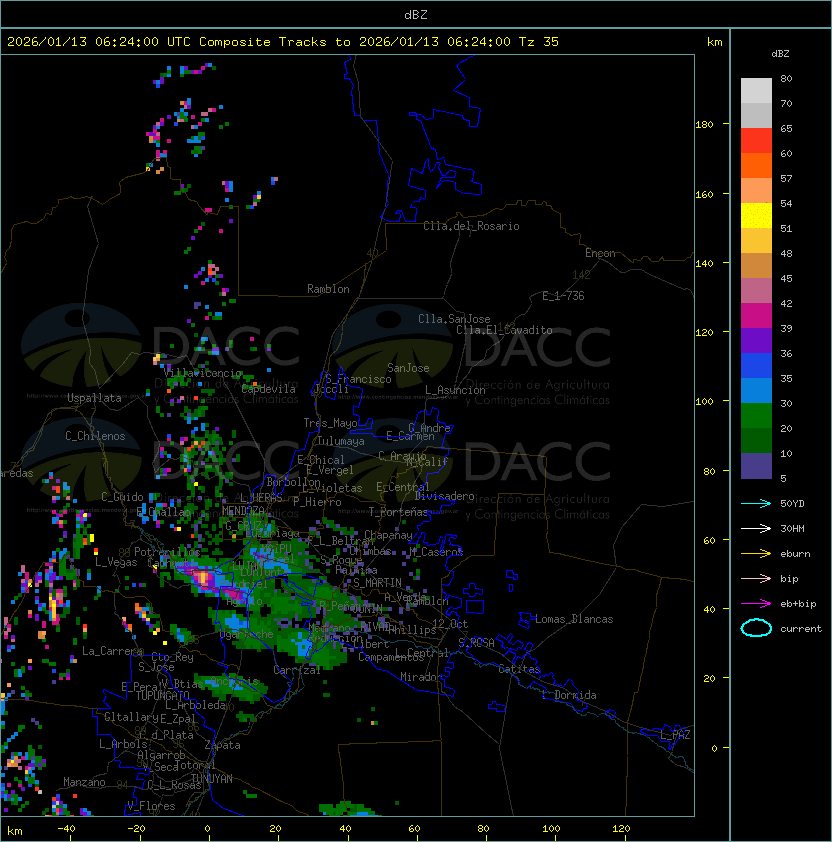Click the Composite Tracks timestamp header
This screenshot has width=832, height=842.
tap(283, 42)
